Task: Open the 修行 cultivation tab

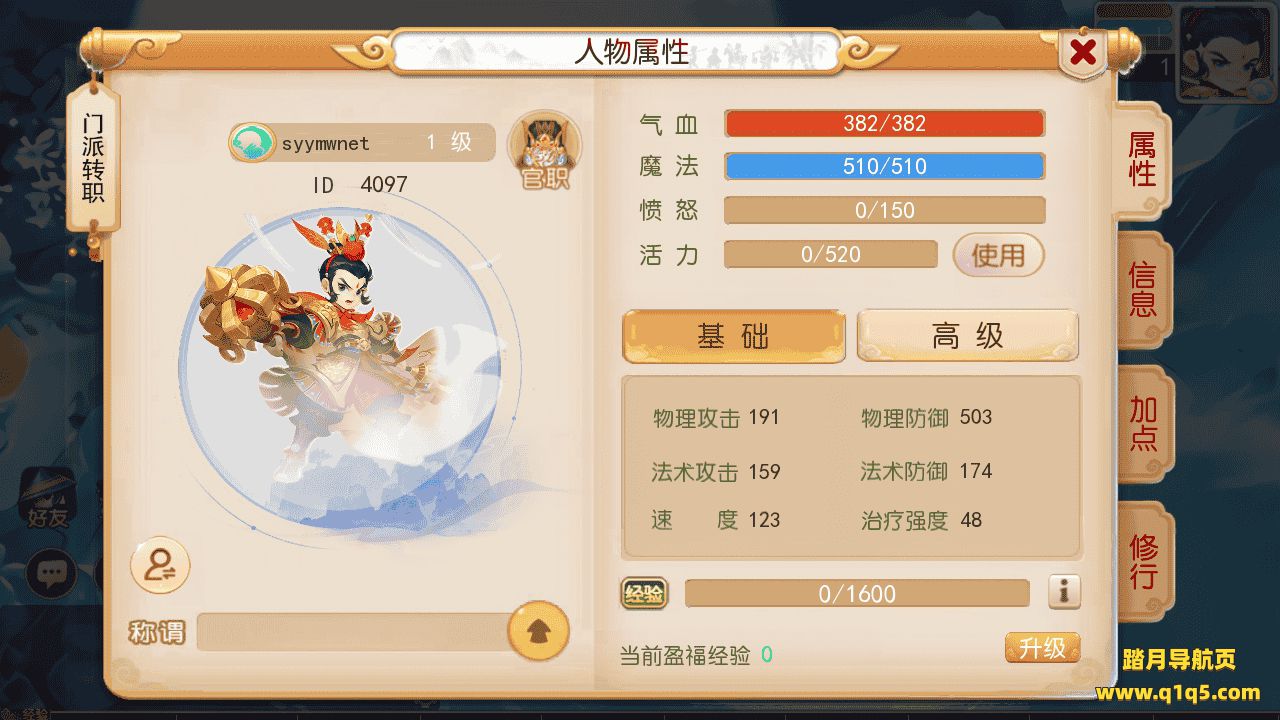Action: click(1143, 560)
